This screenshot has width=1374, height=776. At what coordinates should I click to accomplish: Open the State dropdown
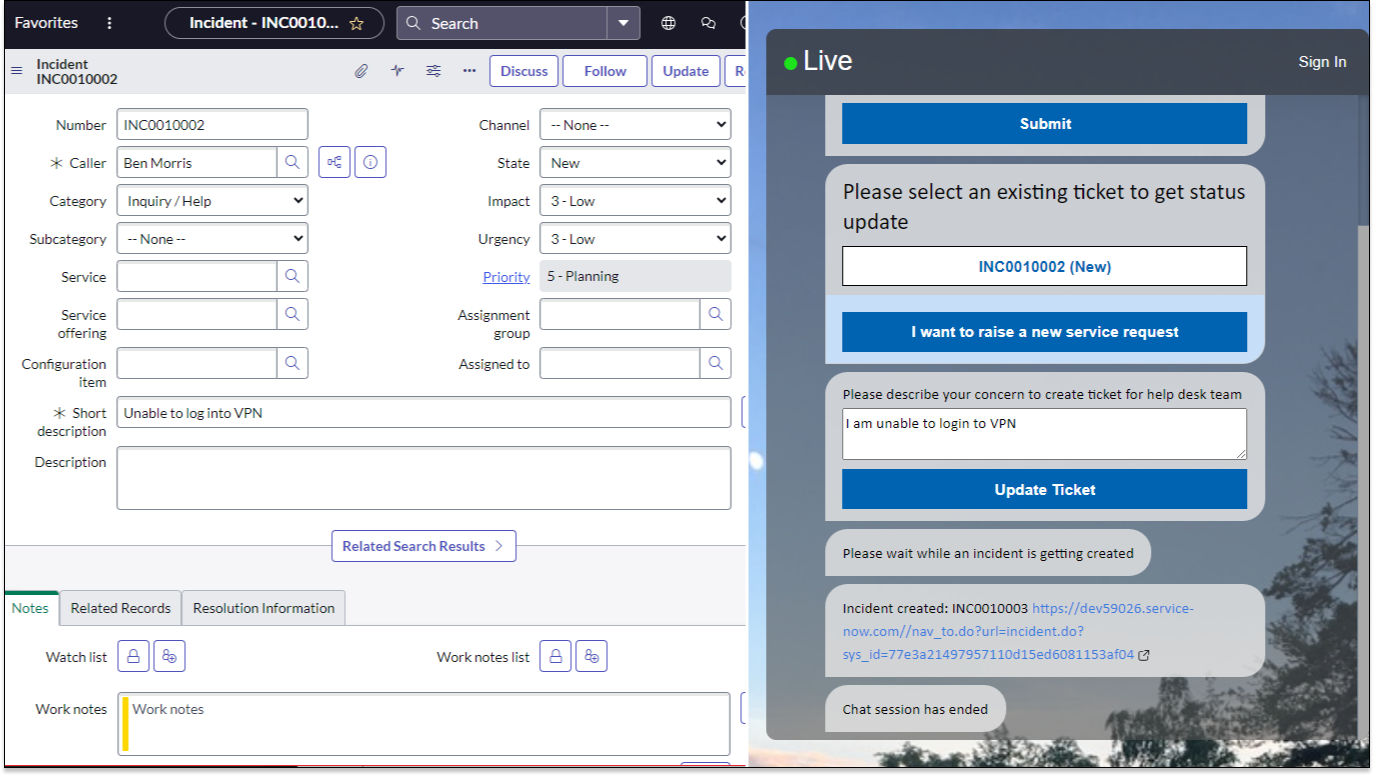[635, 162]
